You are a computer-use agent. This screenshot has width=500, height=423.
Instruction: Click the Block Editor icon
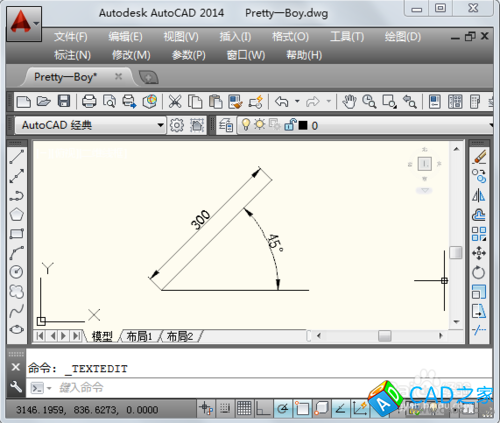tap(256, 101)
